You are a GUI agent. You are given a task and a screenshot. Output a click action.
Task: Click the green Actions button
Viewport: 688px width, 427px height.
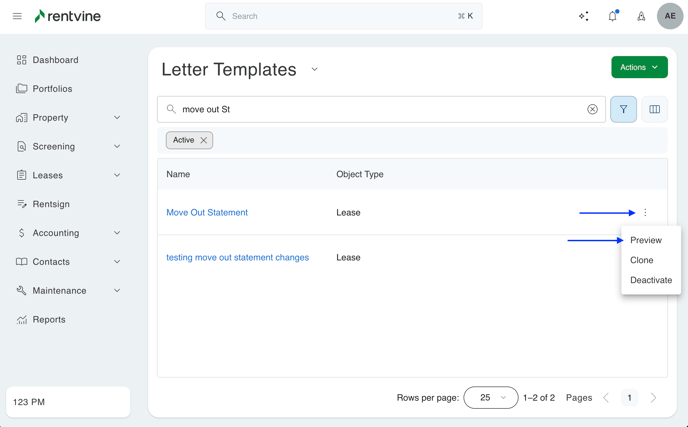[639, 67]
